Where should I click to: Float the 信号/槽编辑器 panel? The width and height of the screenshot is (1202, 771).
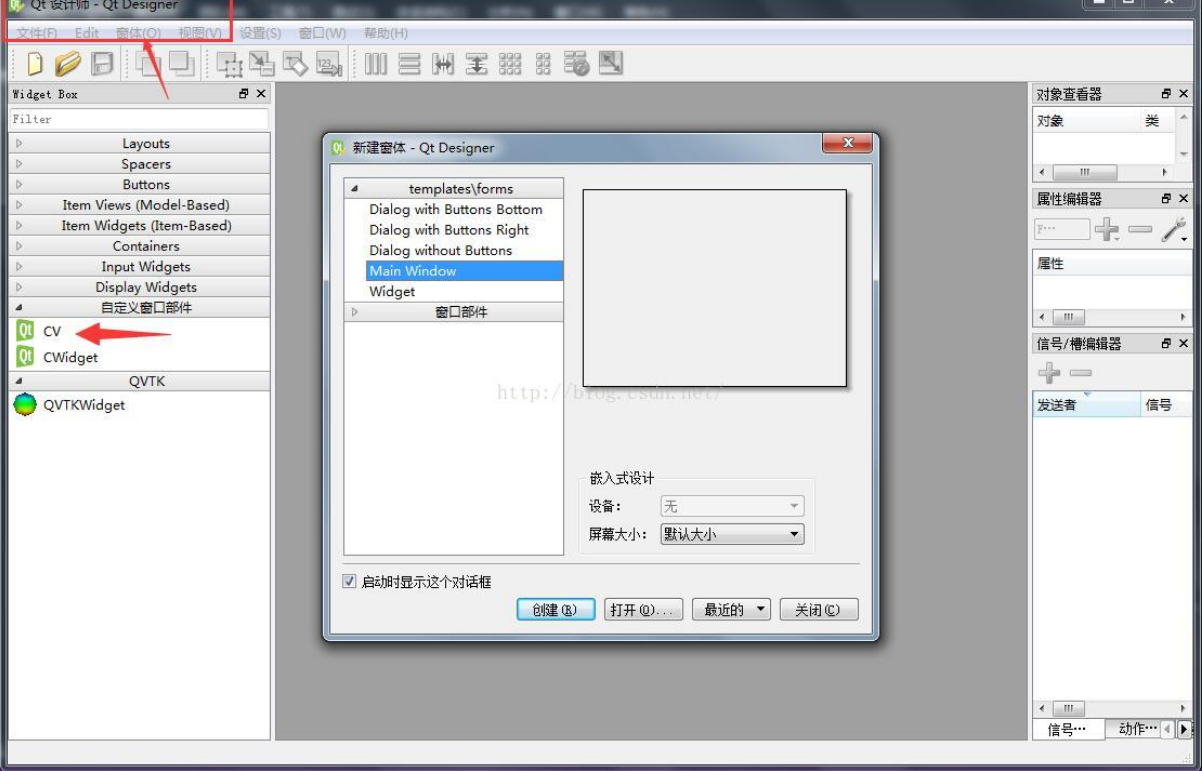point(1166,343)
